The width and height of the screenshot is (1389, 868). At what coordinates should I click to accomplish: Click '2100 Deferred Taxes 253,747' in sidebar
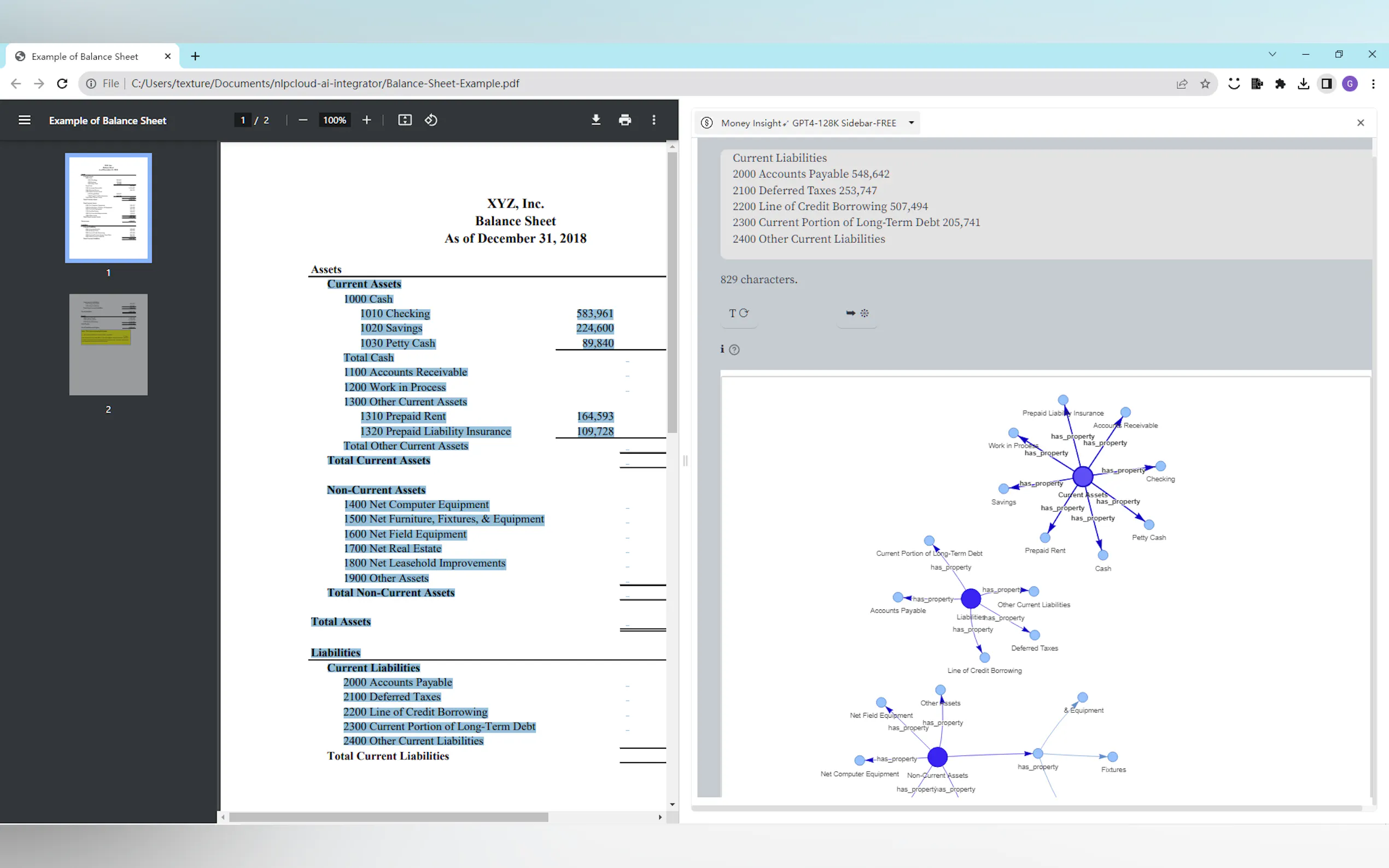[x=804, y=190]
